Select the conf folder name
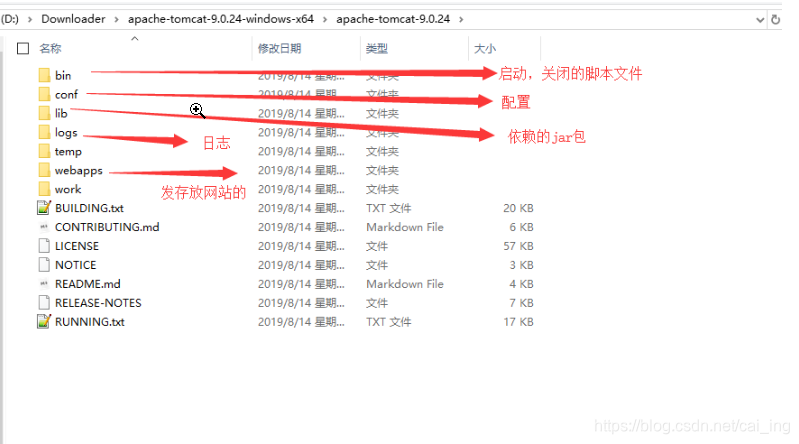Viewport: 799px width, 444px height. point(66,95)
